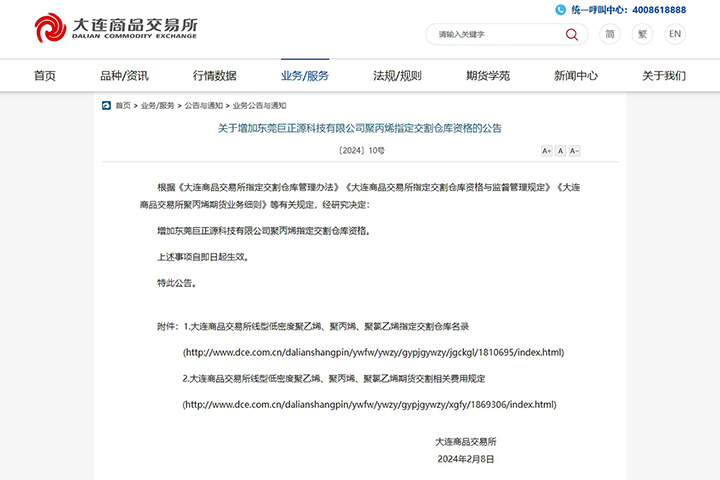Open the 业务/服务 navigation tab
720x480 pixels.
(305, 75)
